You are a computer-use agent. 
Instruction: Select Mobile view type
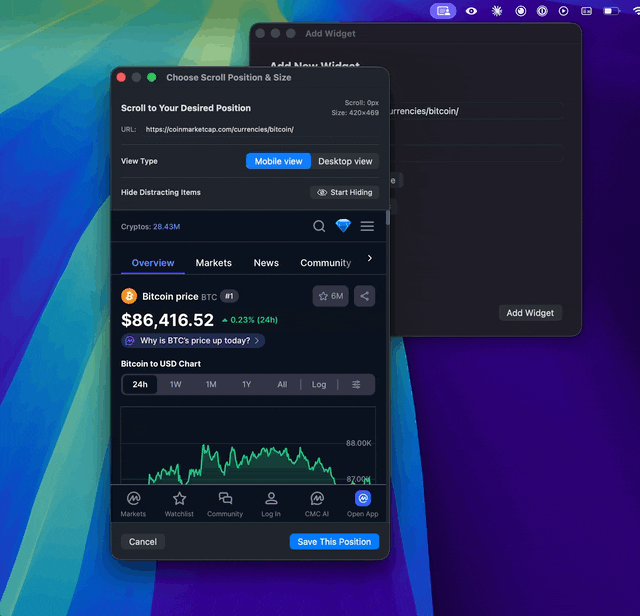pyautogui.click(x=278, y=161)
